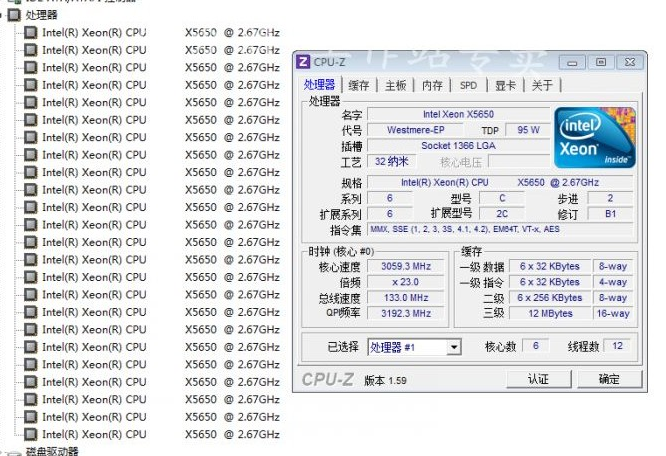The width and height of the screenshot is (666, 456).
Task: Click the 总线速度 value 133.0 MHz
Action: 406,298
